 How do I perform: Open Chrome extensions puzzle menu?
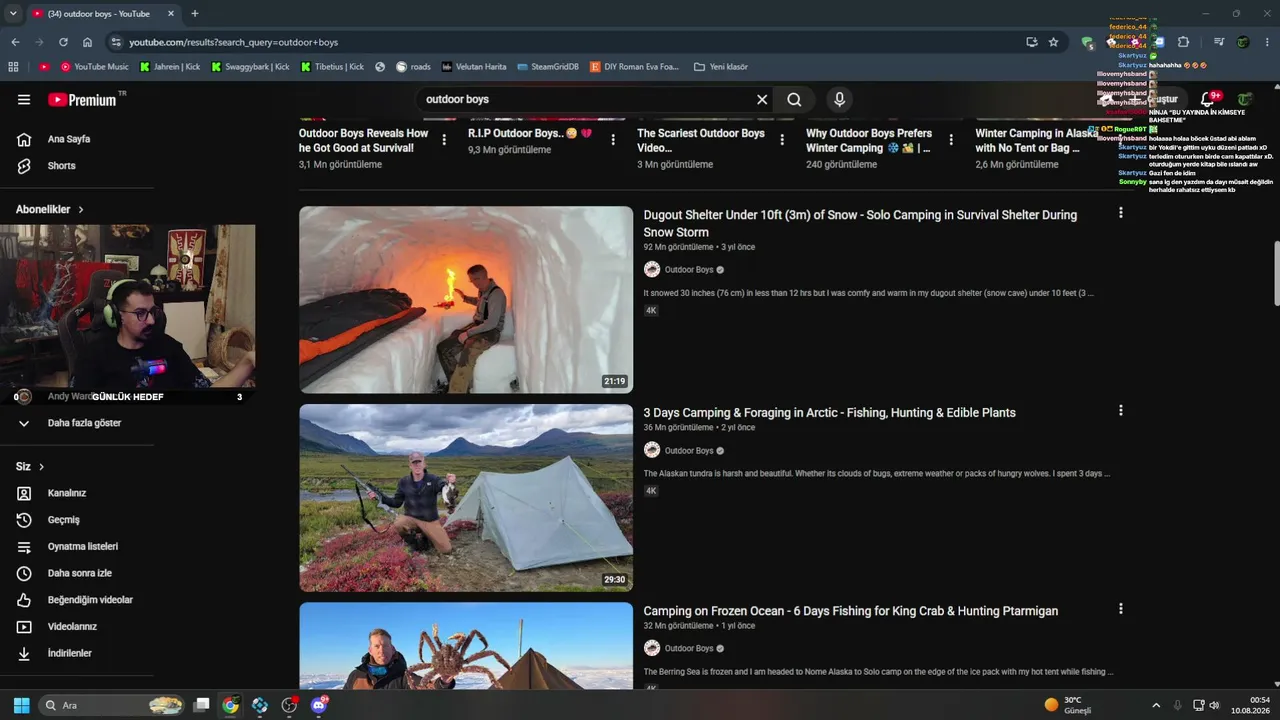tap(1183, 42)
